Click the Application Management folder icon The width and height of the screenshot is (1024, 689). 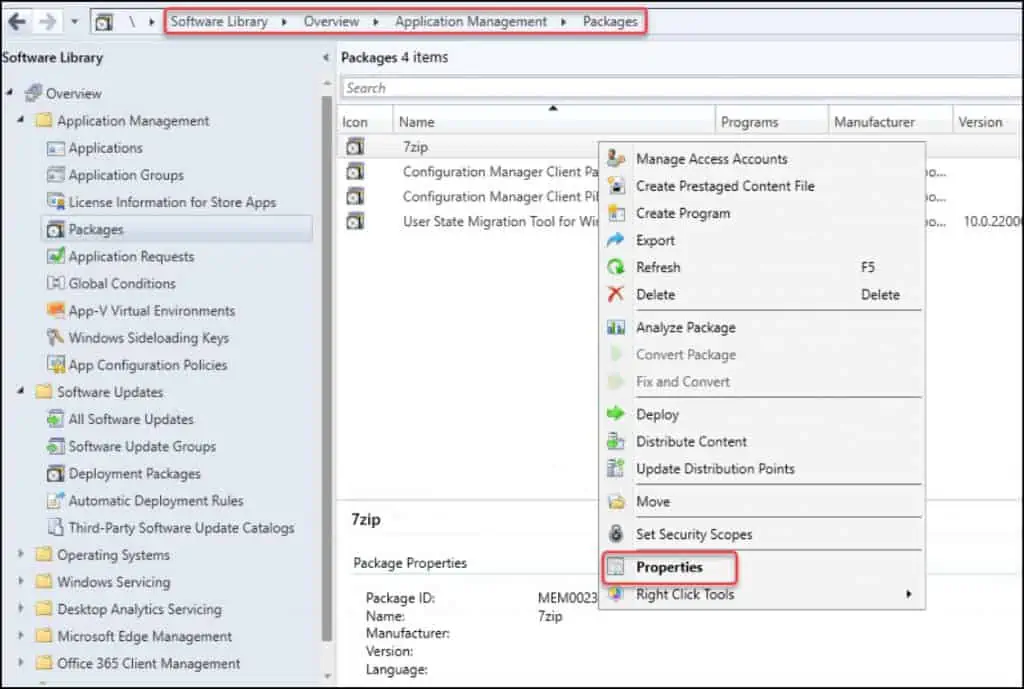[44, 121]
